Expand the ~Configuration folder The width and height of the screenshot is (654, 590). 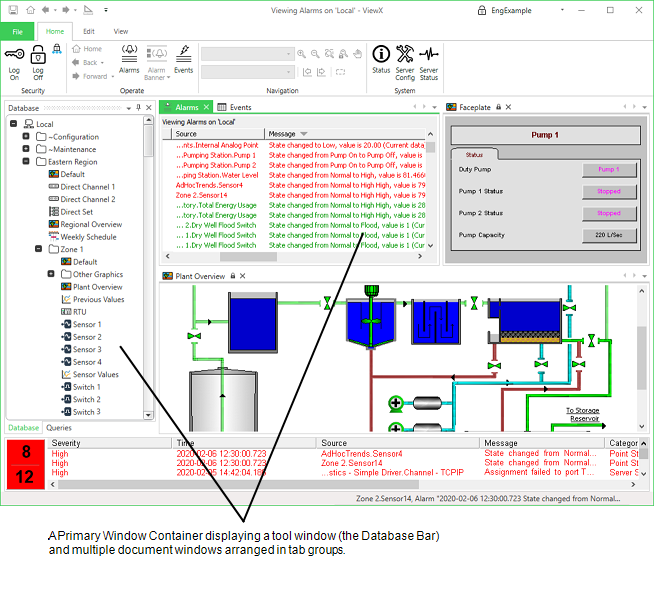[27, 137]
